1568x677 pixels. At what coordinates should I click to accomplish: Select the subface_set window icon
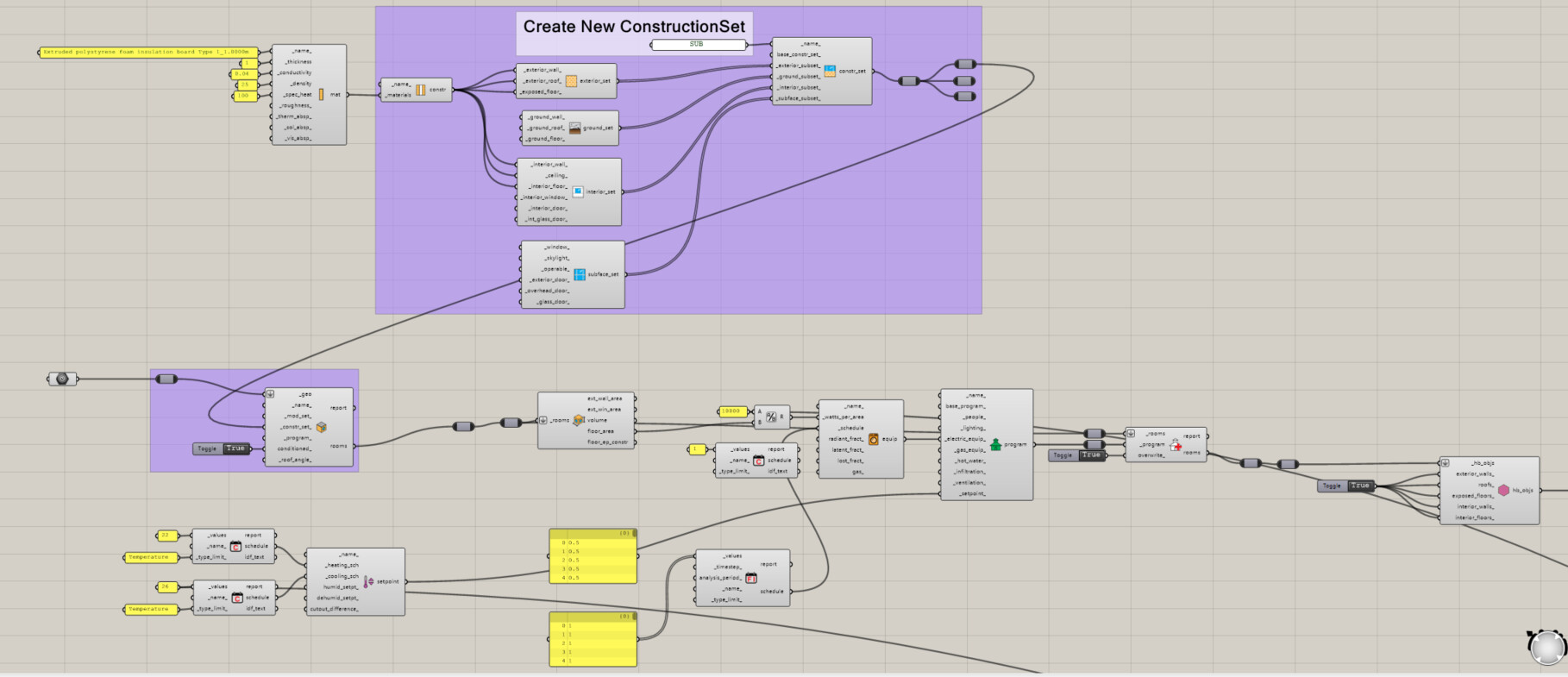(x=580, y=274)
